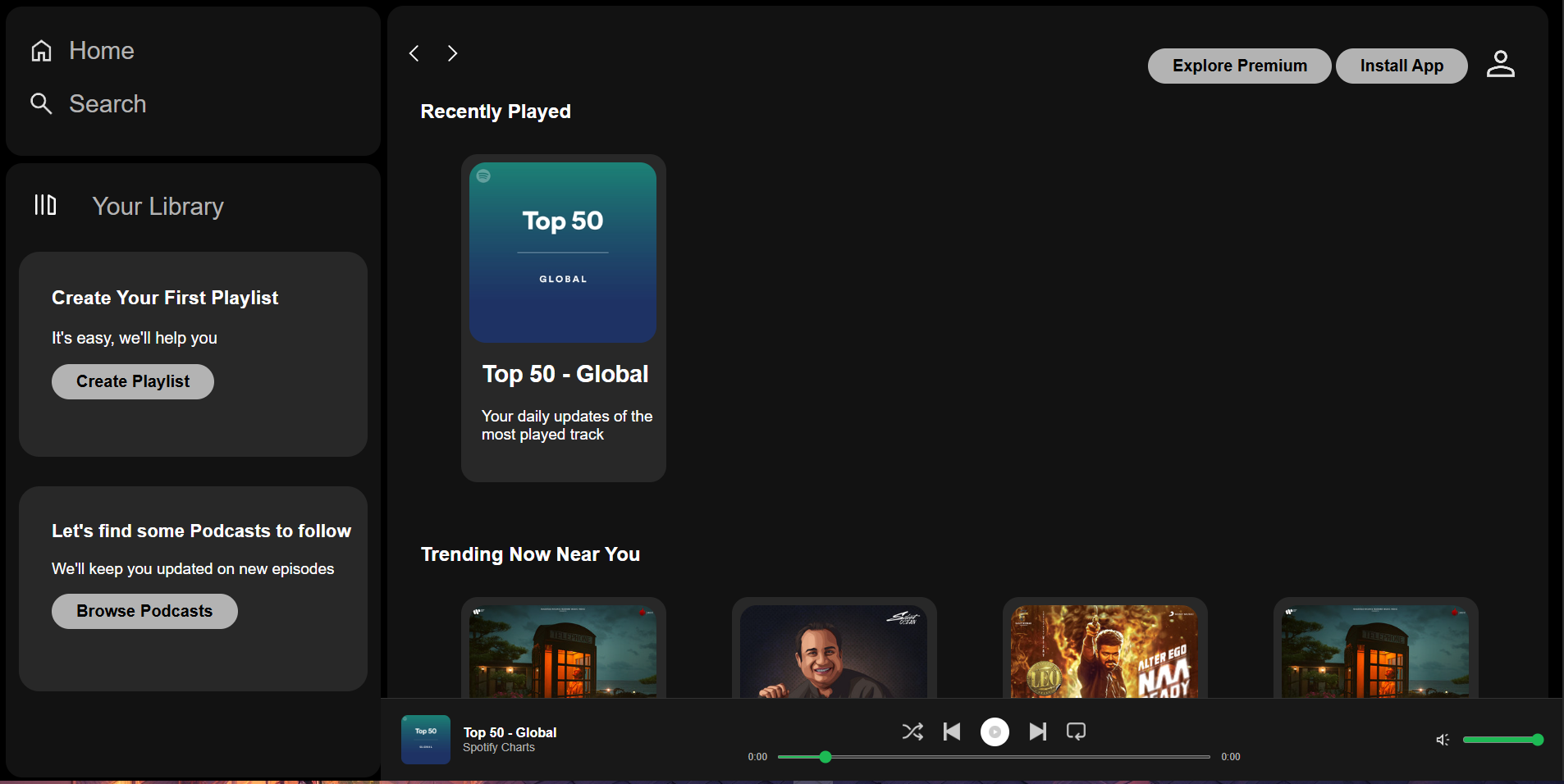Click the Create Your First Playlist heading
The image size is (1564, 784).
165,298
